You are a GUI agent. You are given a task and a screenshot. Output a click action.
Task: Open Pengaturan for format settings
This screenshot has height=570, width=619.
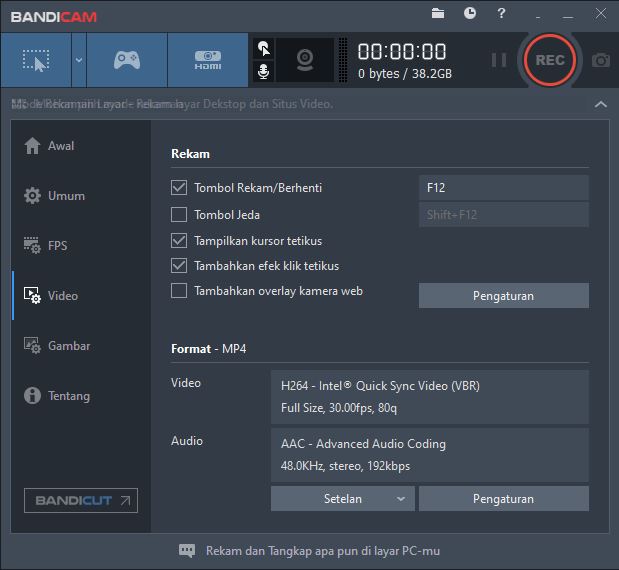point(504,499)
